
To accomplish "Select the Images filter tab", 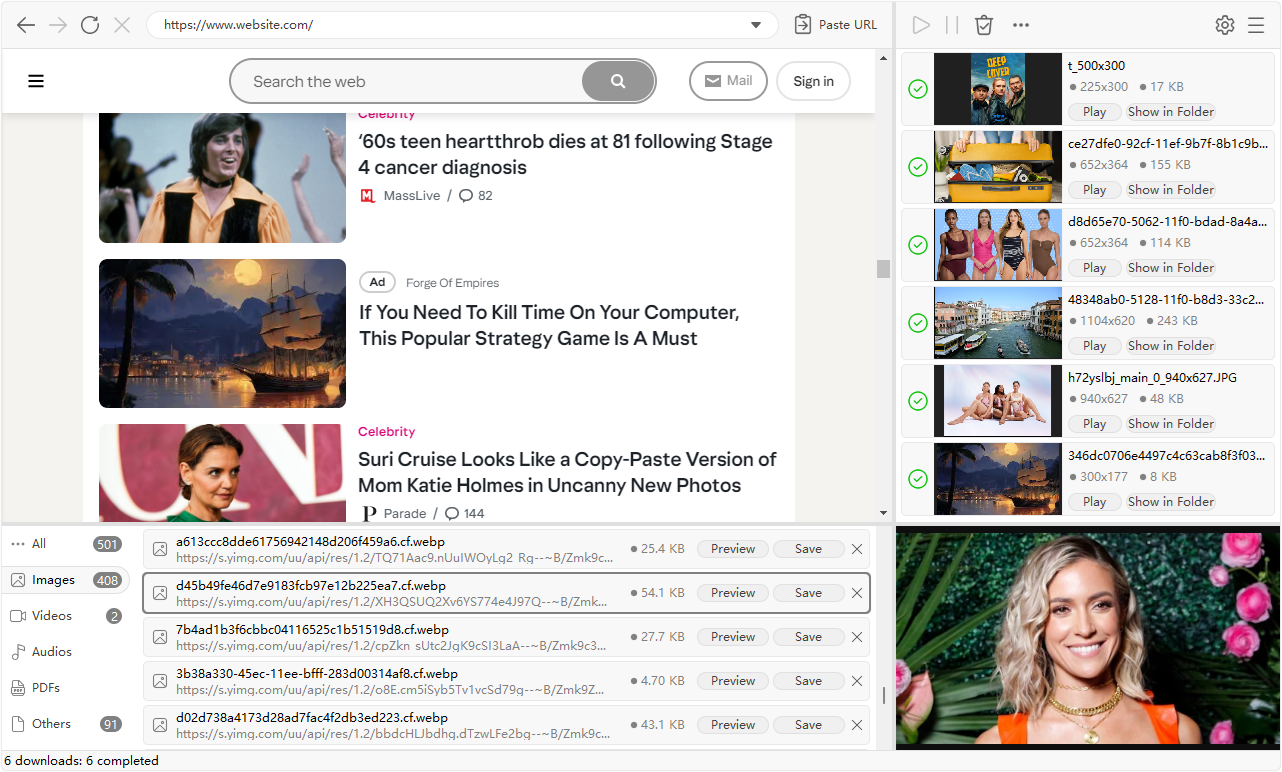I will point(53,580).
